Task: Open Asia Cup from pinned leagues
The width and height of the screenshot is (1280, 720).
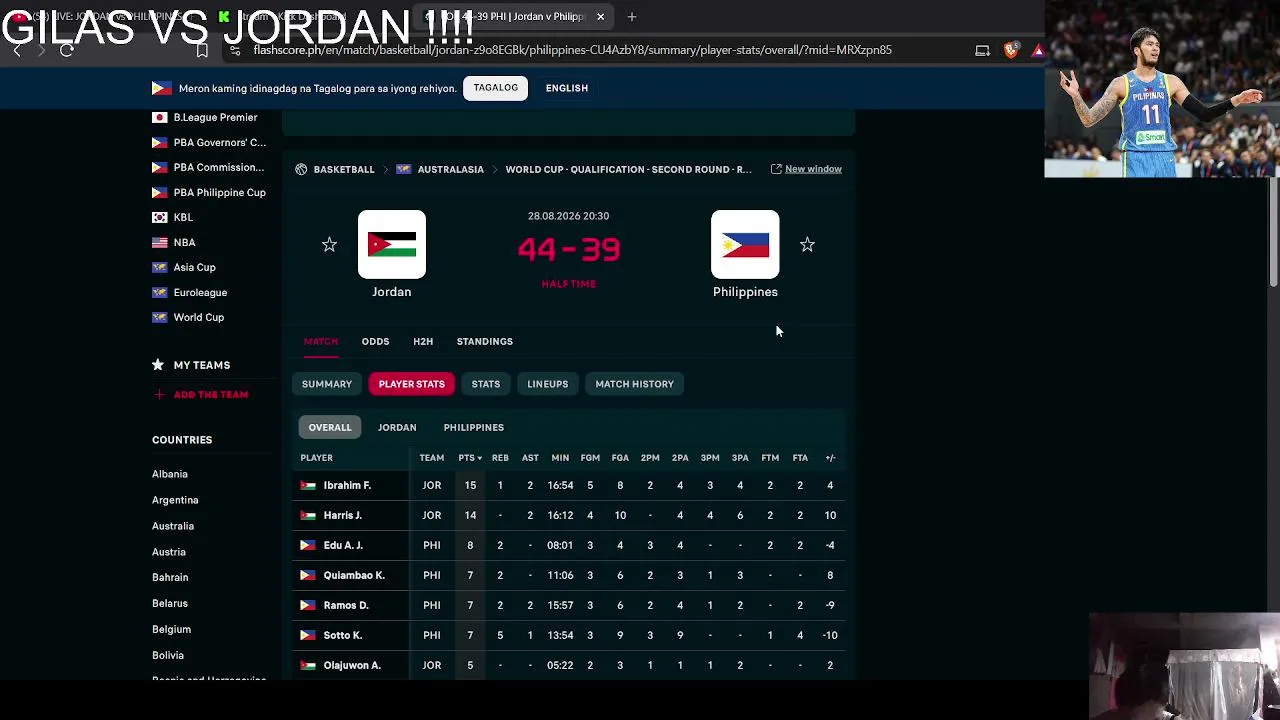Action: point(194,267)
